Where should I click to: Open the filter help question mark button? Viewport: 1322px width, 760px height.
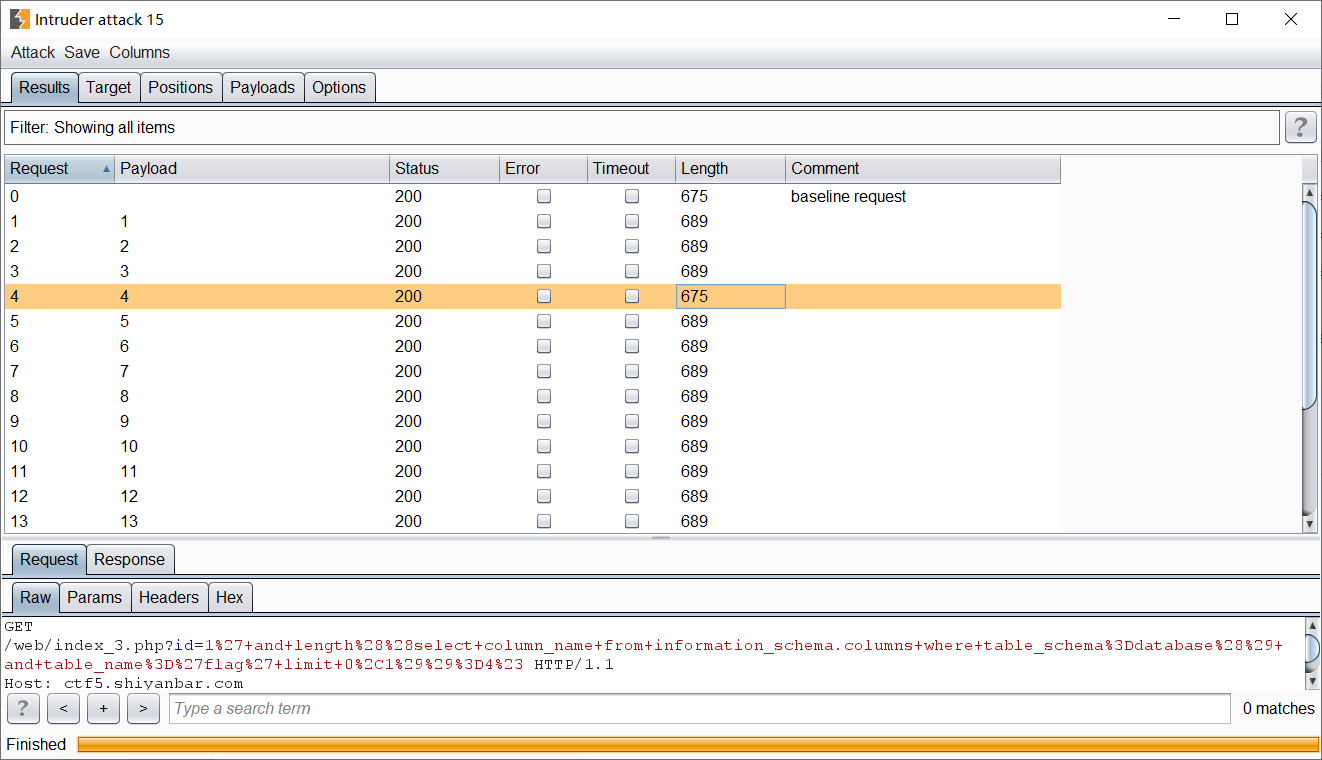coord(1300,127)
